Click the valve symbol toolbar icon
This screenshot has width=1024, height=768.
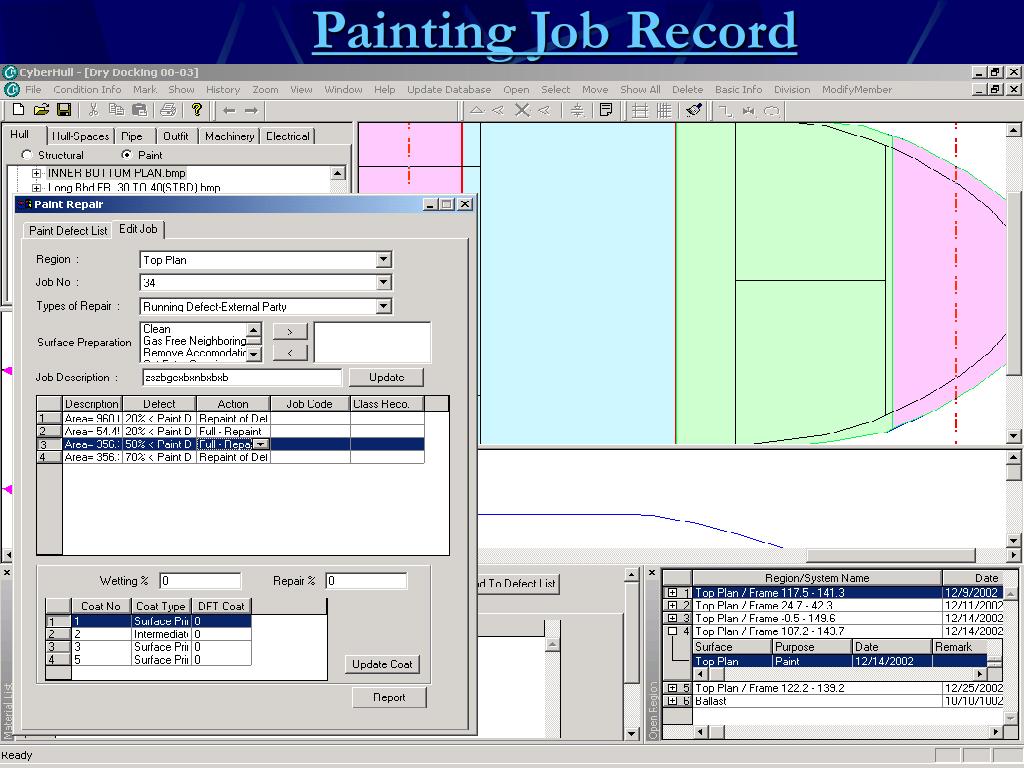coord(748,111)
